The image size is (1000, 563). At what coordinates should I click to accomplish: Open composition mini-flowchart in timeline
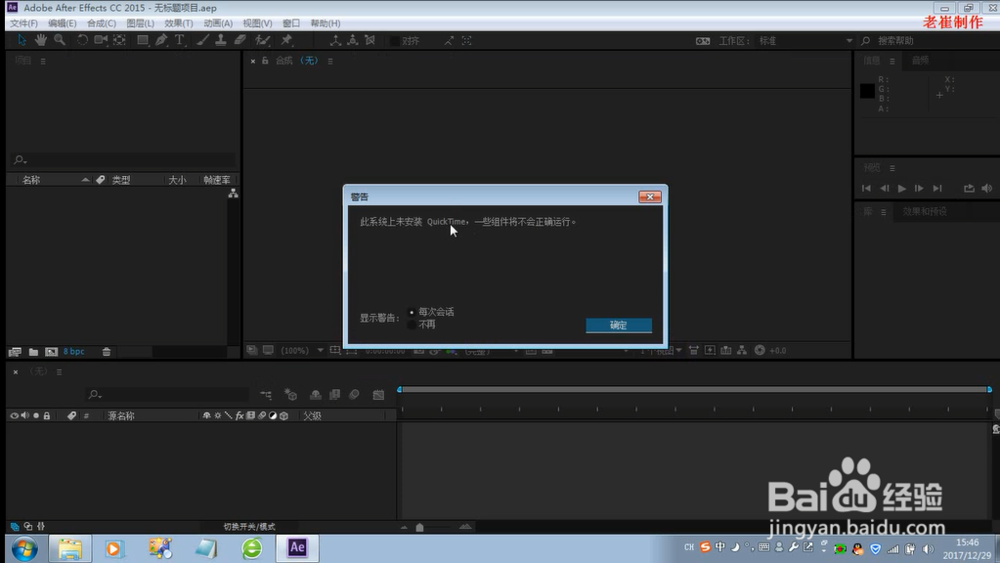pyautogui.click(x=266, y=395)
